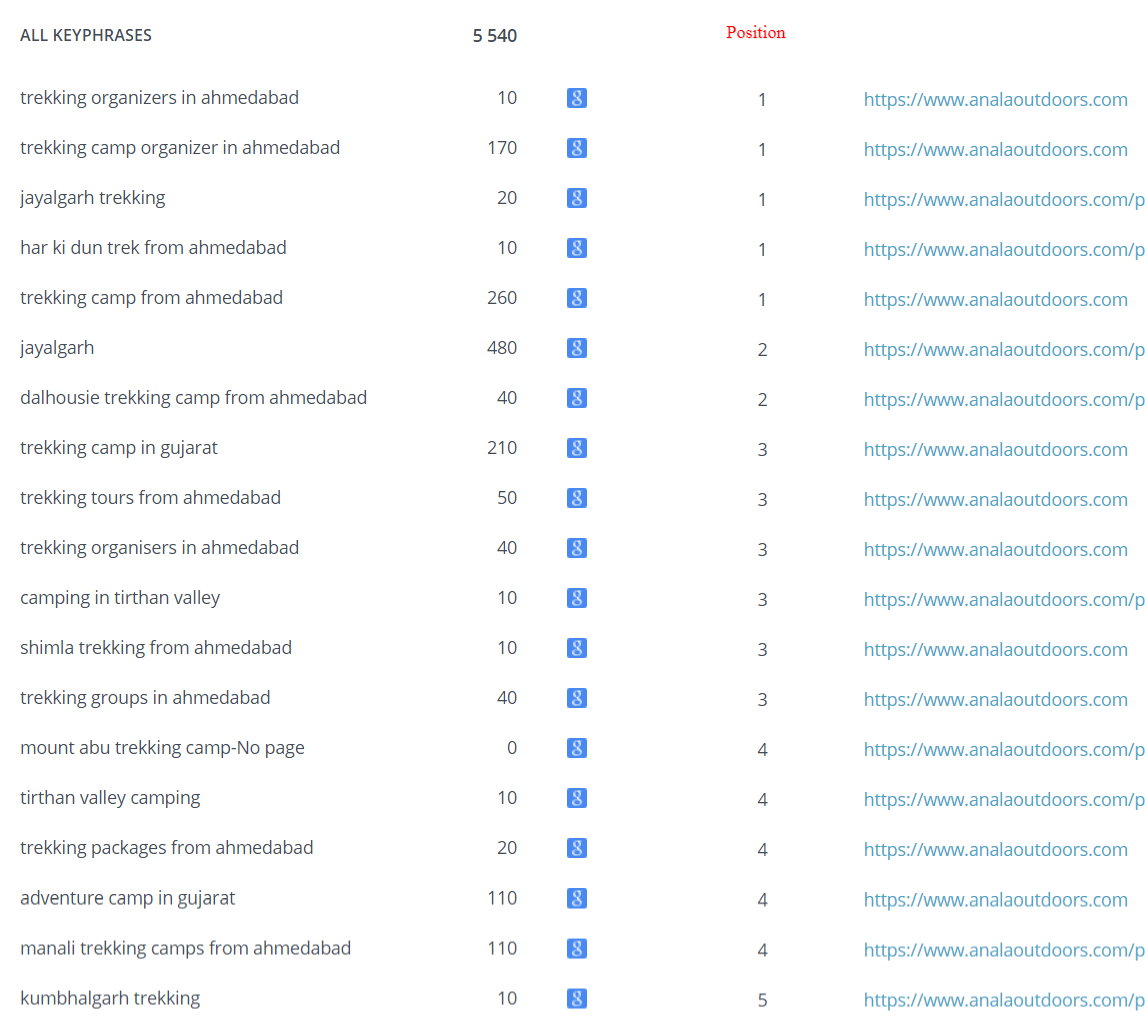The width and height of the screenshot is (1145, 1036).
Task: Open URL in jayalgarh trekking row
Action: pyautogui.click(x=1004, y=199)
